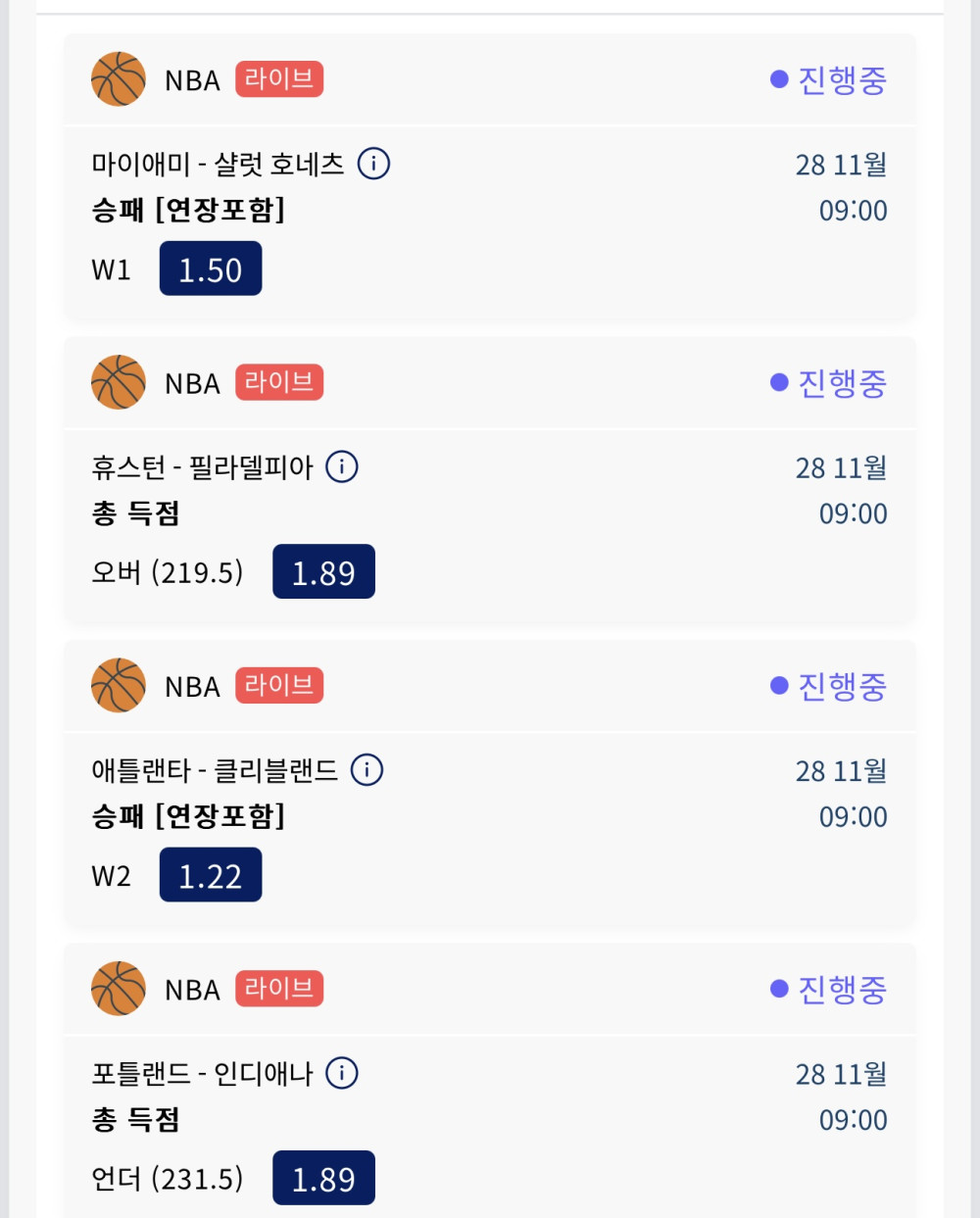Select 1.89 odds for 오버 (219.5)
Image resolution: width=980 pixels, height=1218 pixels.
click(323, 572)
